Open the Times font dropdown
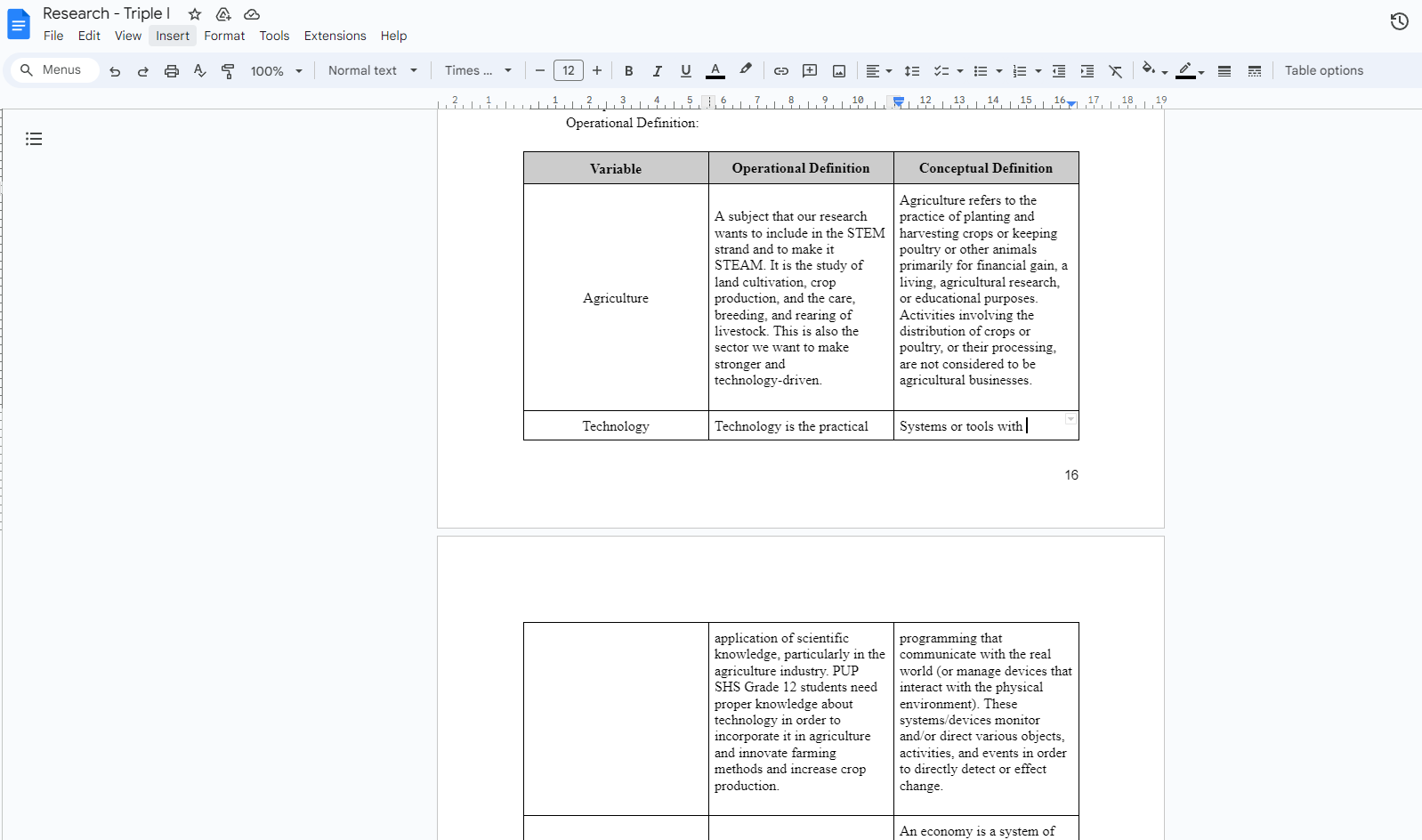This screenshot has height=840, width=1422. pos(479,70)
